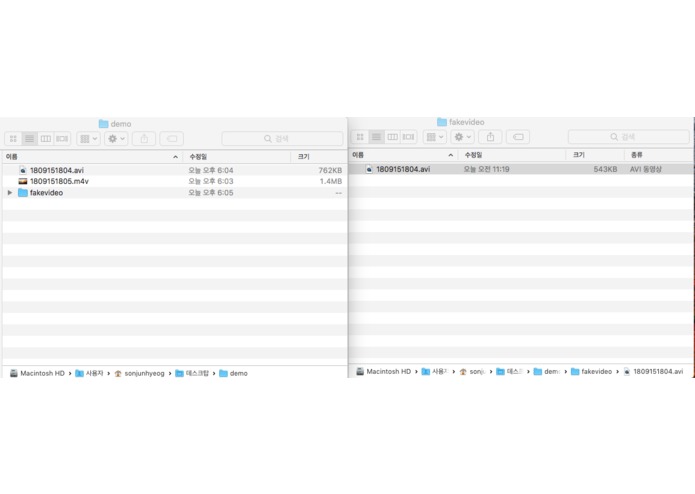
Task: Click Macintosh HD in demo window path bar
Action: click(x=37, y=373)
